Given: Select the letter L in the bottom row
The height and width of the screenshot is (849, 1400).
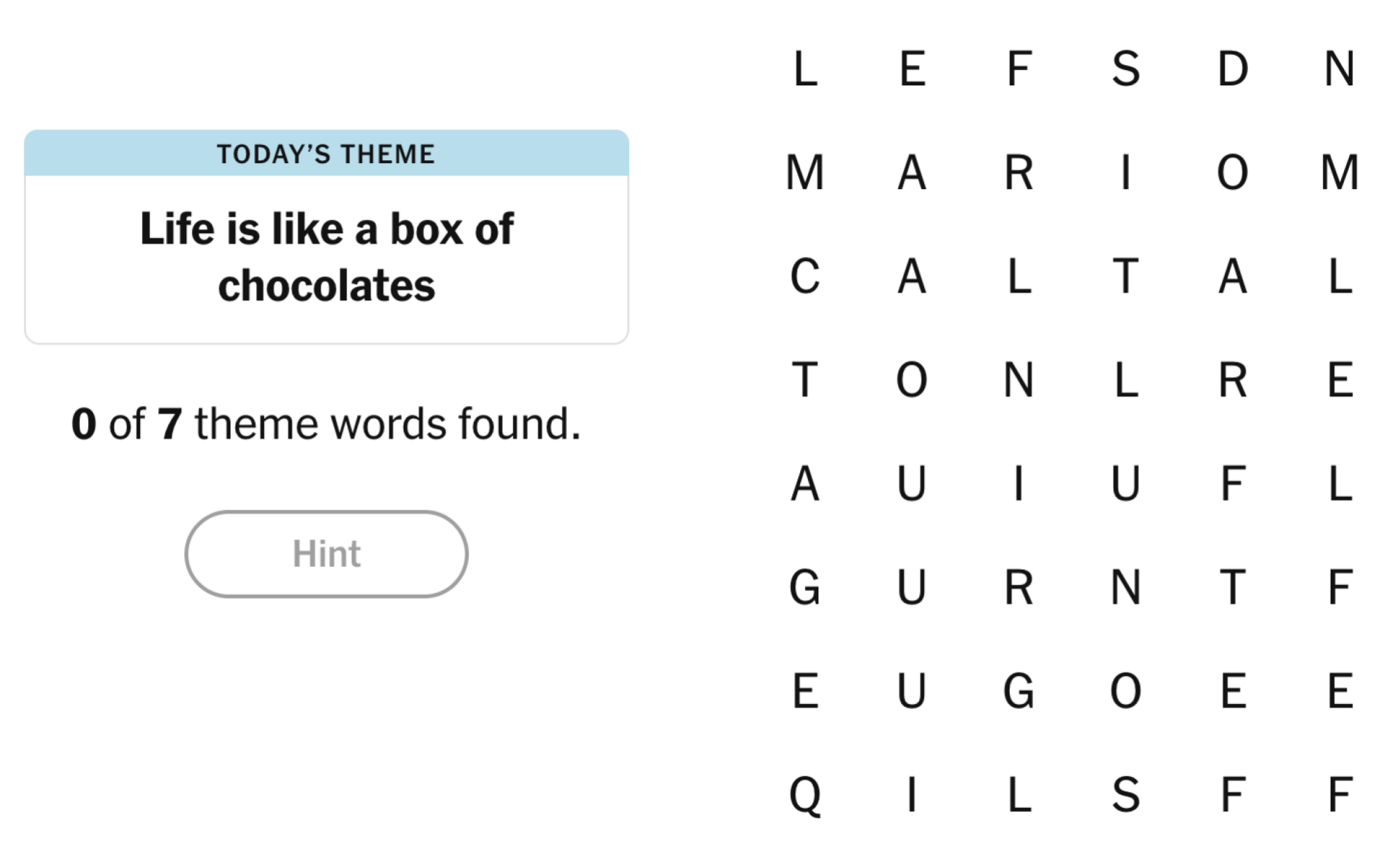Looking at the screenshot, I should [1019, 794].
